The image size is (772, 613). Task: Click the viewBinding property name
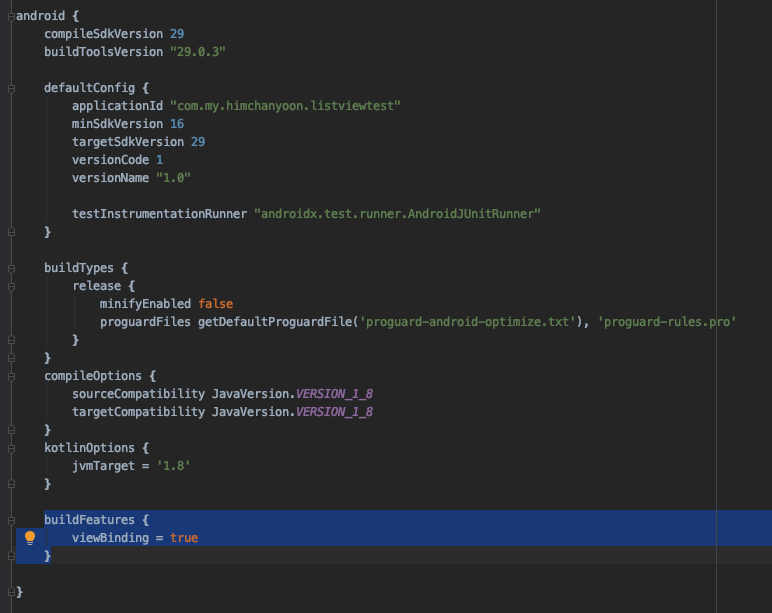[110, 538]
